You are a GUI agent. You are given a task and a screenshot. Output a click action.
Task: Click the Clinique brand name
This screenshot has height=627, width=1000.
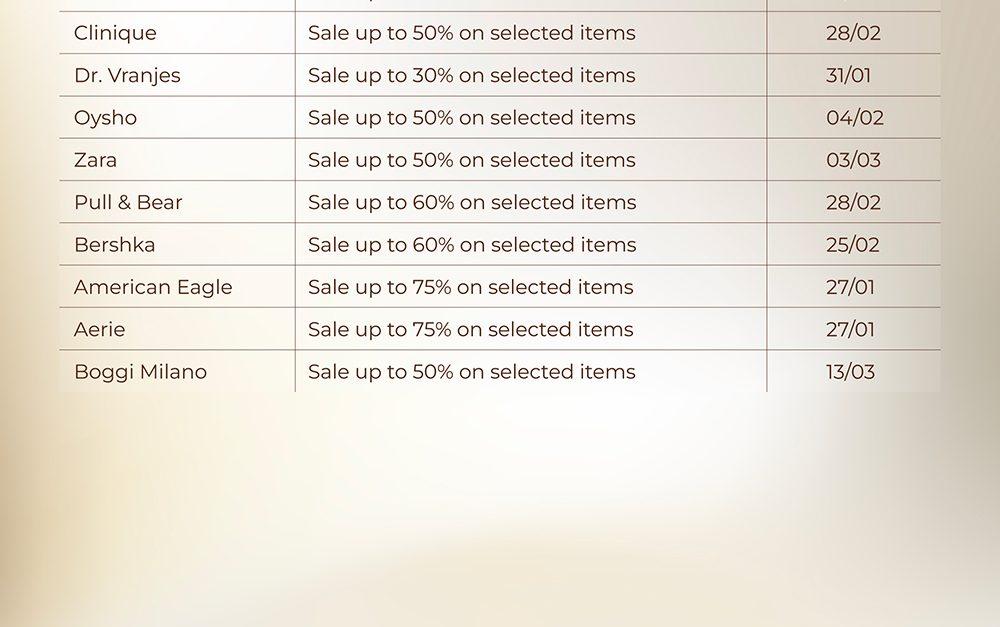coord(115,33)
